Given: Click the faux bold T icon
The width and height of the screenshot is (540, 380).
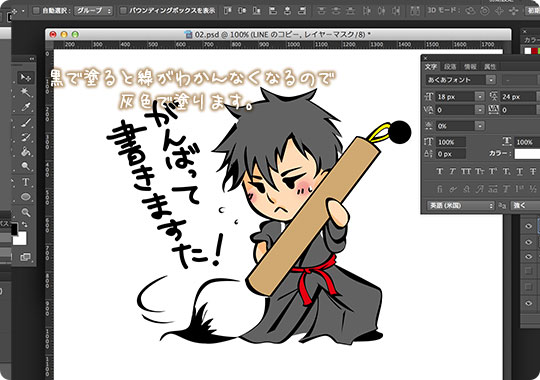Looking at the screenshot, I should click(x=439, y=171).
